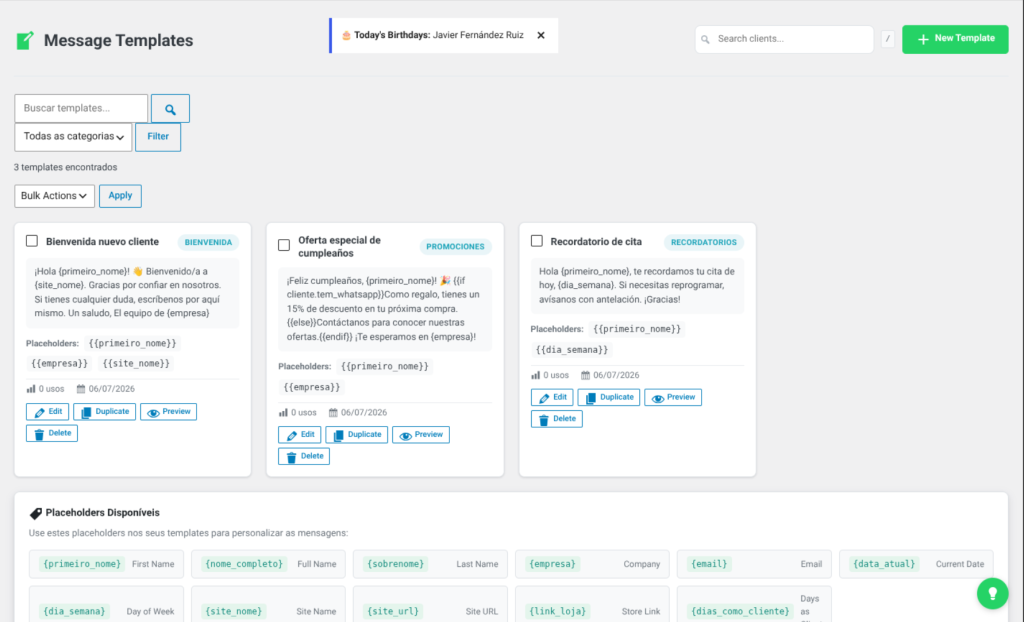The width and height of the screenshot is (1024, 622).
Task: Expand the Bulk Actions dropdown
Action: pos(54,196)
